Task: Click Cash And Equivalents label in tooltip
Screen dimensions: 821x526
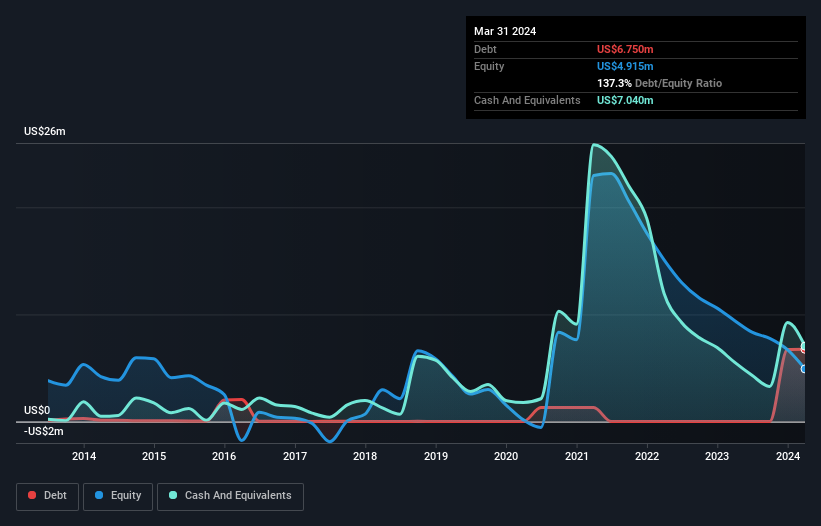Action: tap(527, 100)
